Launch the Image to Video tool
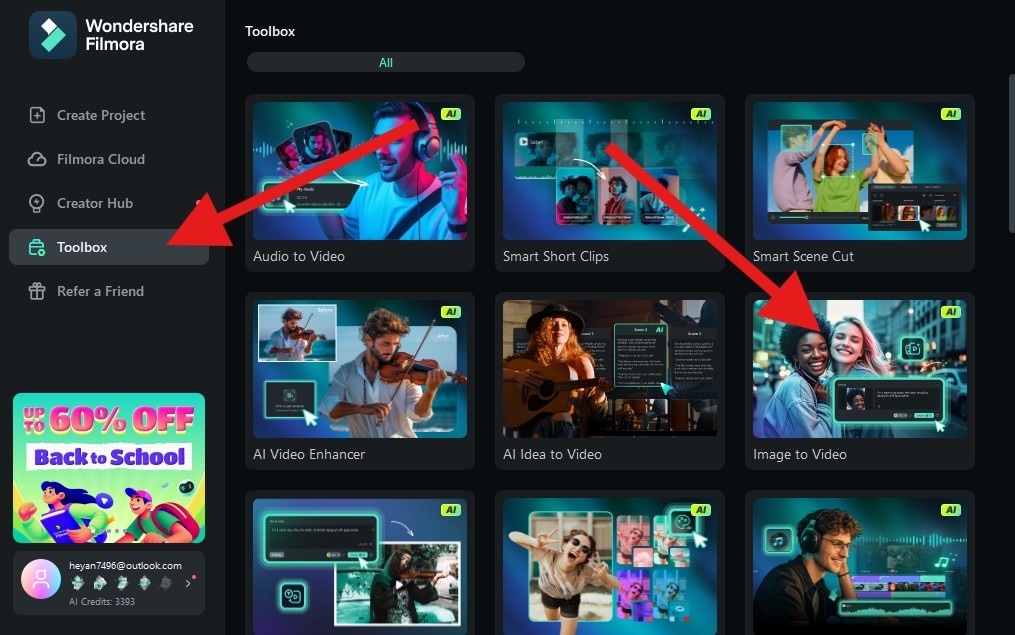 pos(860,381)
